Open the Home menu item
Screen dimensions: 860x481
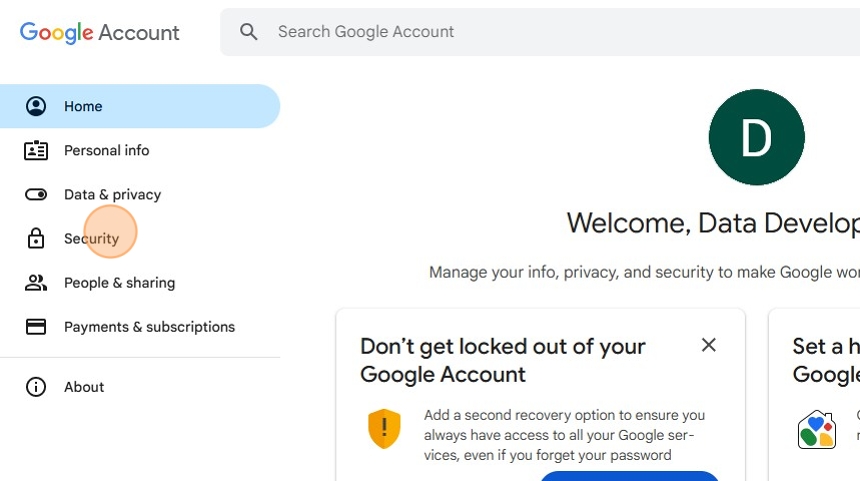pyautogui.click(x=83, y=106)
